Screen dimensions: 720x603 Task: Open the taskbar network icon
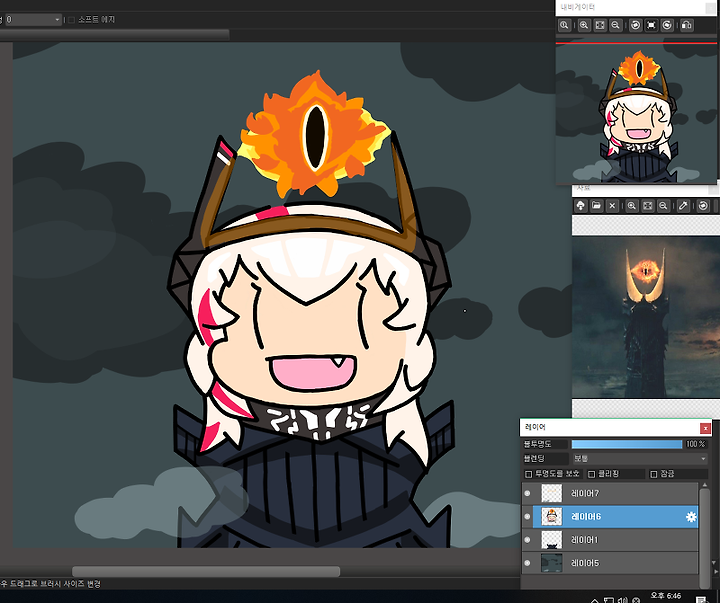coord(608,600)
